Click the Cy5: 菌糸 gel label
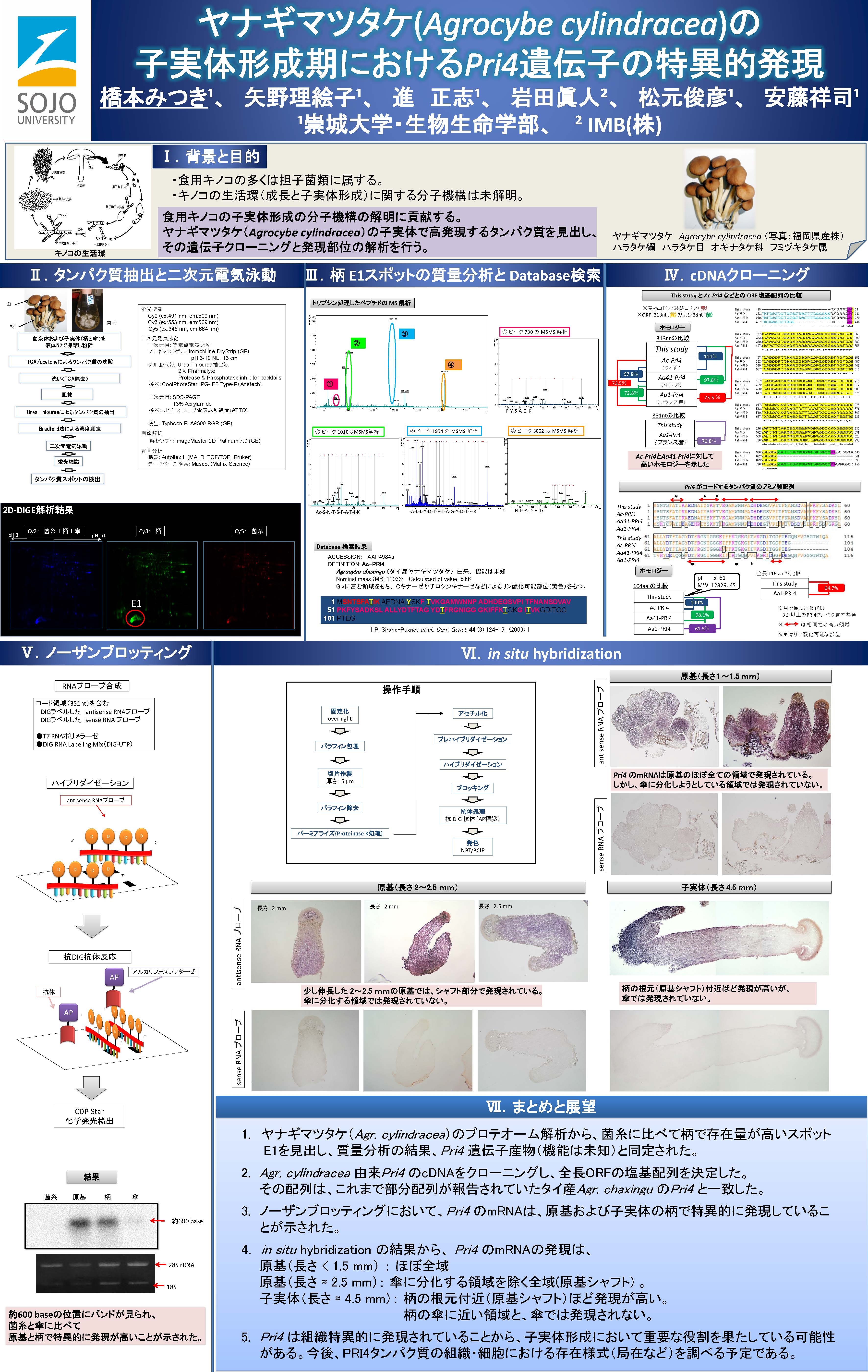The height and width of the screenshot is (1372, 868). pyautogui.click(x=249, y=530)
